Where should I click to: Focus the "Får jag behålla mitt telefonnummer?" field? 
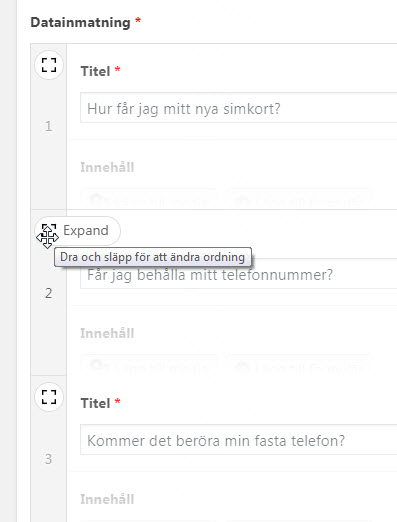(239, 275)
